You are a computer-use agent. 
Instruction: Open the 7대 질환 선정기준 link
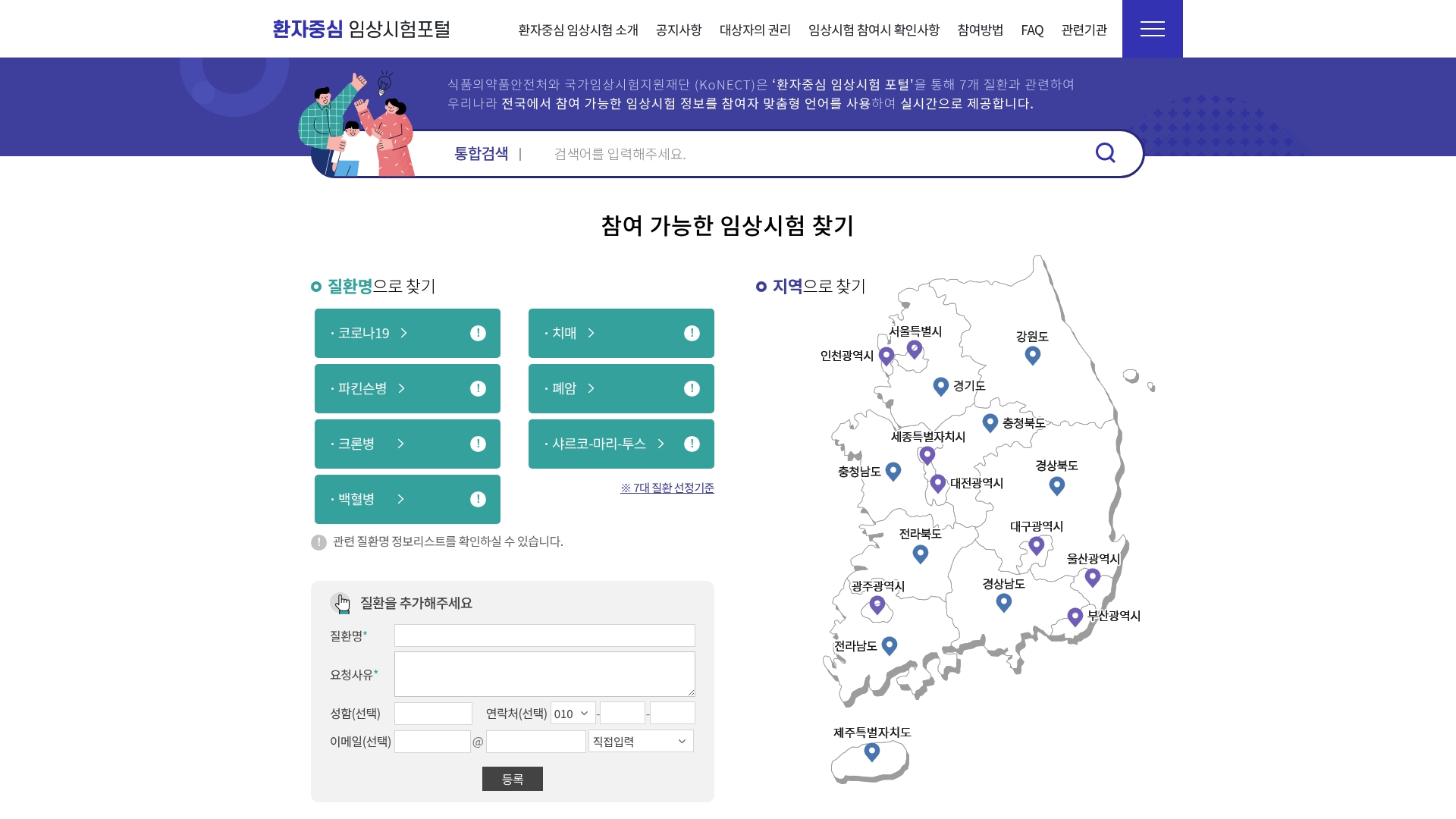click(x=667, y=488)
